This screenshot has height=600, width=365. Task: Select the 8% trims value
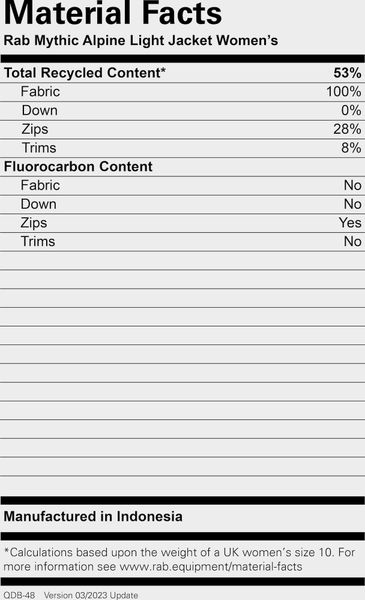coord(351,148)
